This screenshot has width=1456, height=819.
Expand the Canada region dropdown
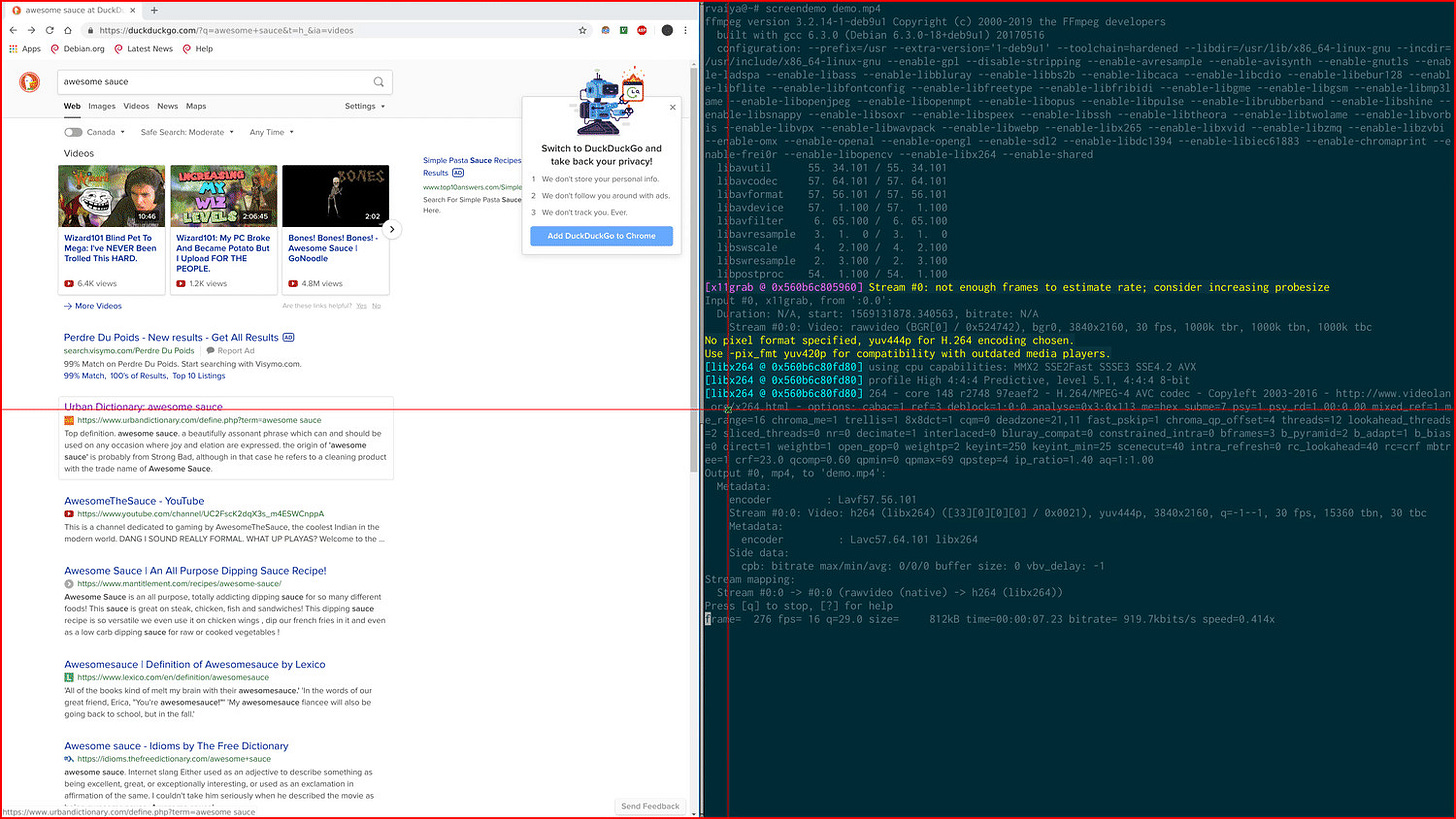coord(106,132)
